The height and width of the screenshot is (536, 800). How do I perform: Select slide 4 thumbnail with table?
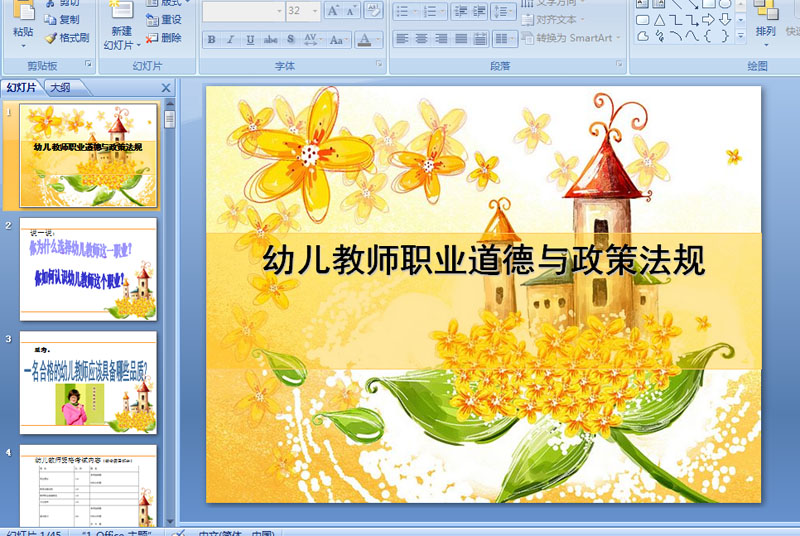pos(88,486)
